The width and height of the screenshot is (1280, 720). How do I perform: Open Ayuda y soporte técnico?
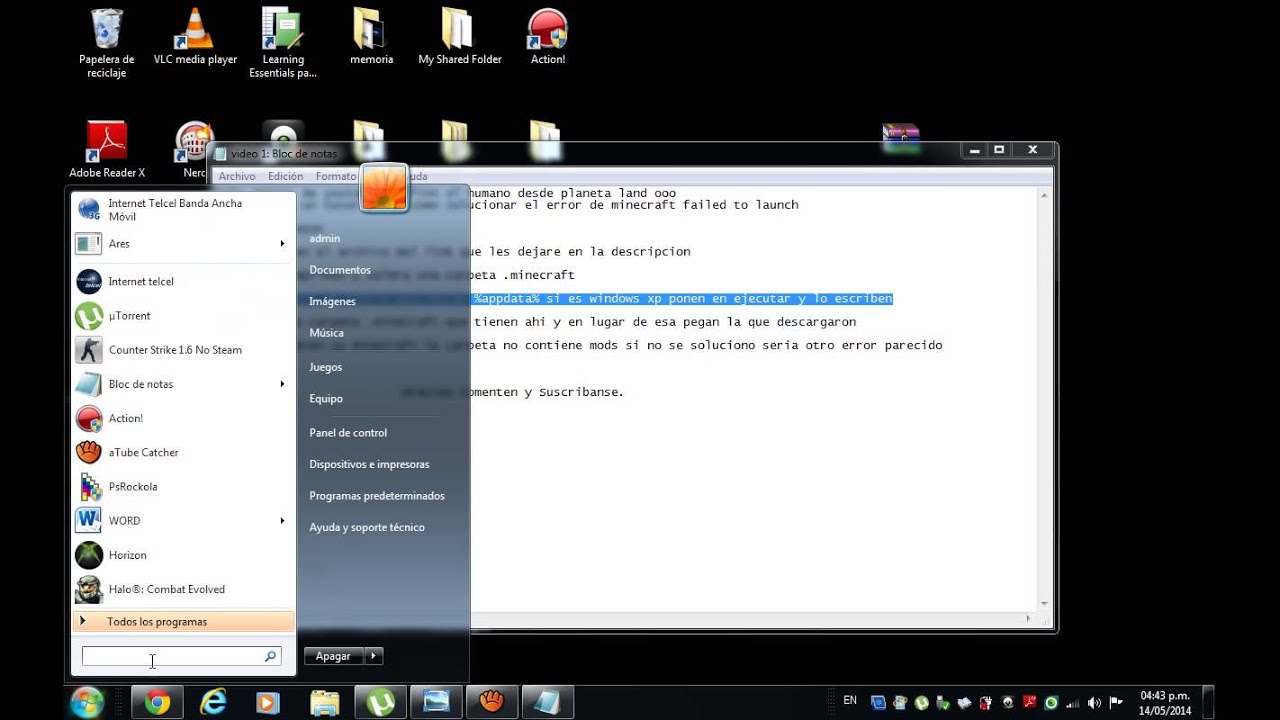(367, 527)
